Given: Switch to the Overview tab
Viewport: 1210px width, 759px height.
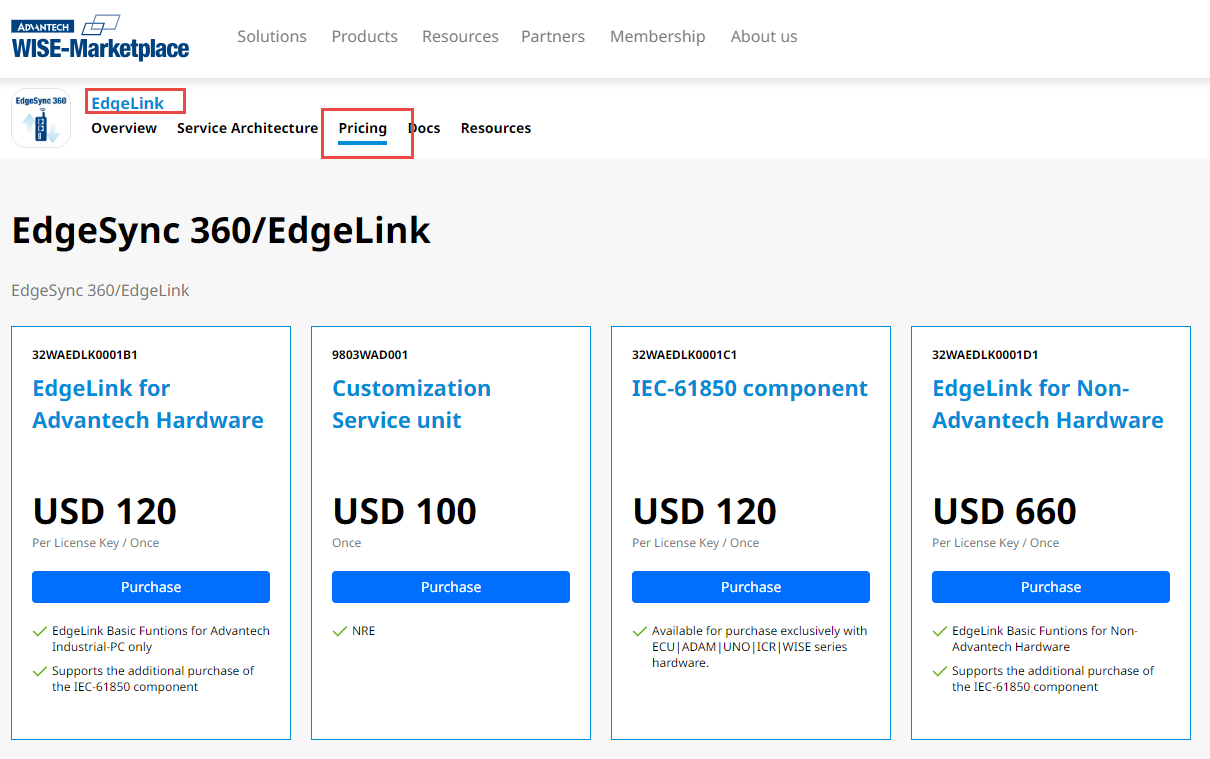Looking at the screenshot, I should click(124, 128).
